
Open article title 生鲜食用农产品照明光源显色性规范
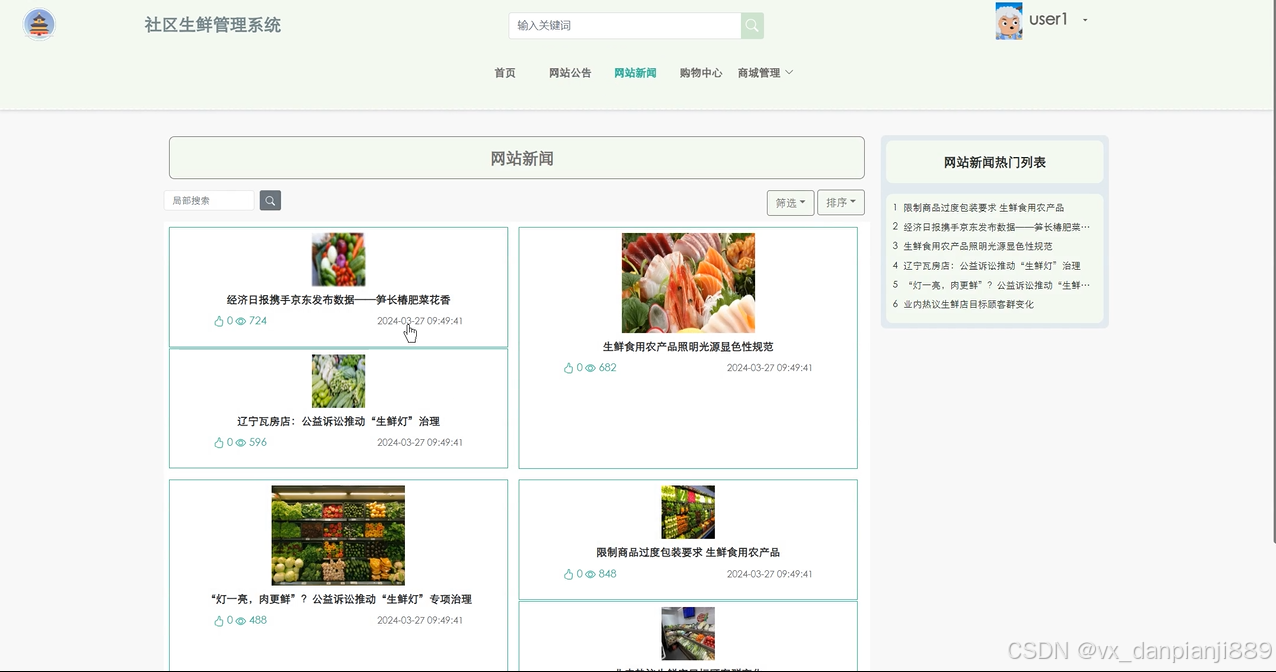688,347
